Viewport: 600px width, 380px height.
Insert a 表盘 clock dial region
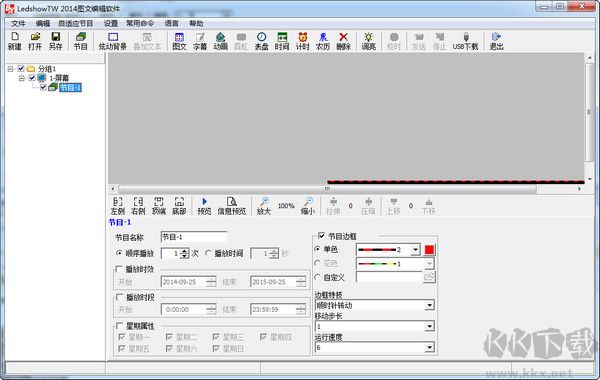(x=261, y=41)
